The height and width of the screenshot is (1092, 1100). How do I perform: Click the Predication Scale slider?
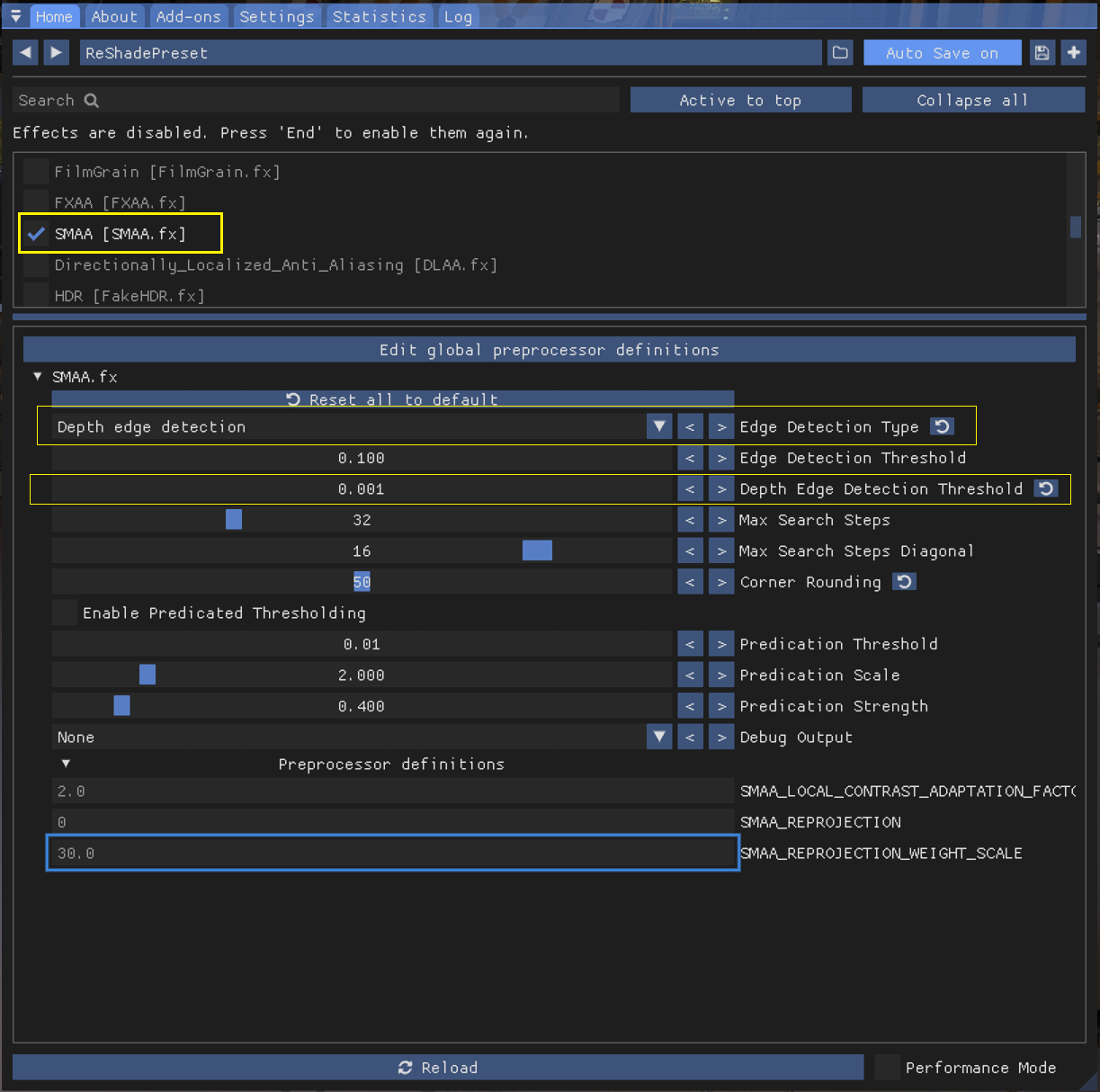pyautogui.click(x=362, y=675)
